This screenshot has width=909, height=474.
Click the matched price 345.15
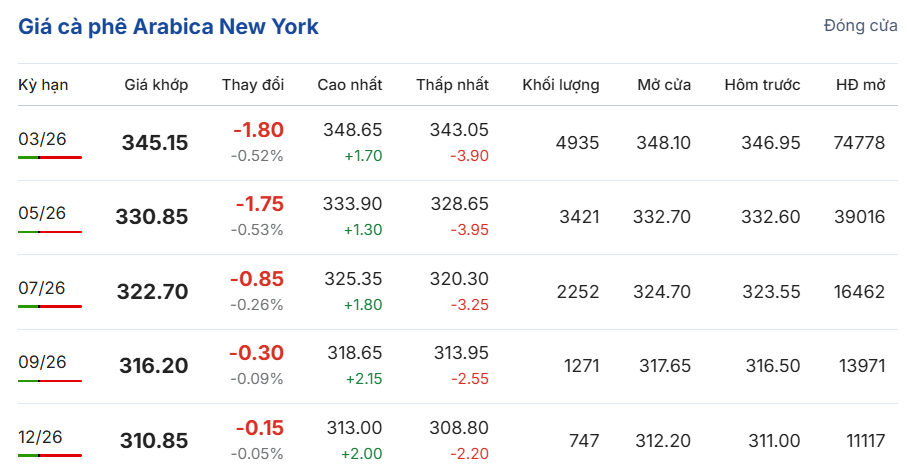[155, 143]
